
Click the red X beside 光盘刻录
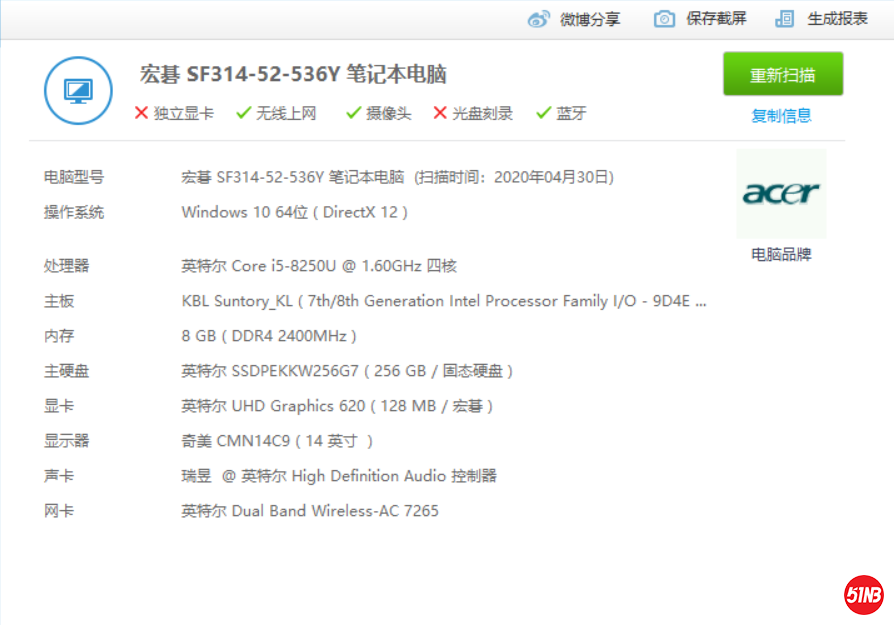(440, 113)
